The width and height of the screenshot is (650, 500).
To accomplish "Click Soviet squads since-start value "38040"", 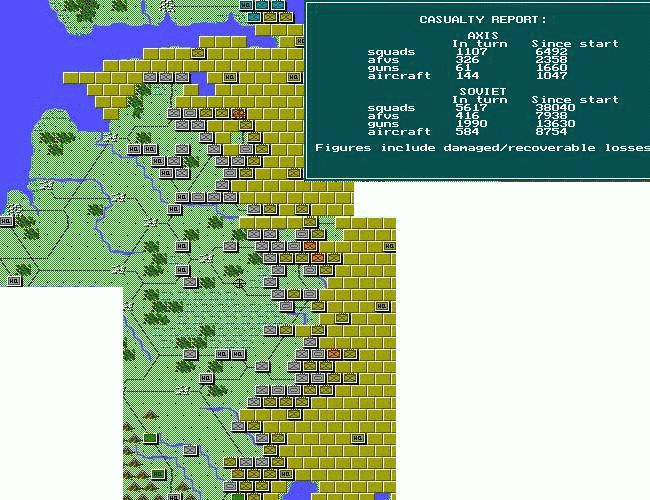I will pyautogui.click(x=555, y=108).
